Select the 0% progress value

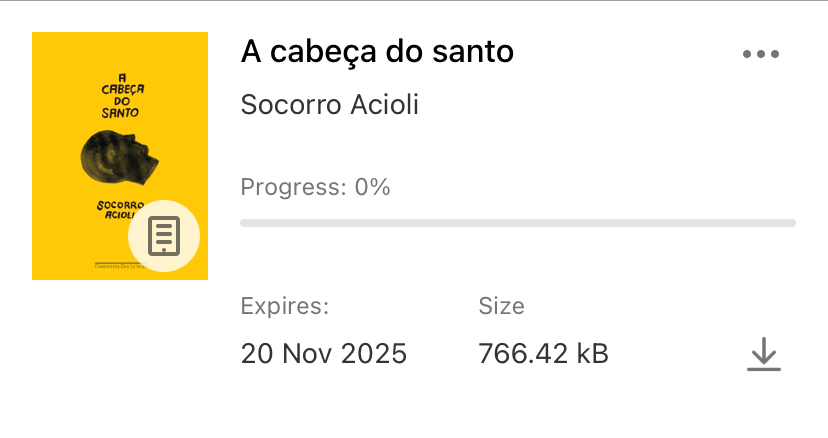pyautogui.click(x=372, y=187)
